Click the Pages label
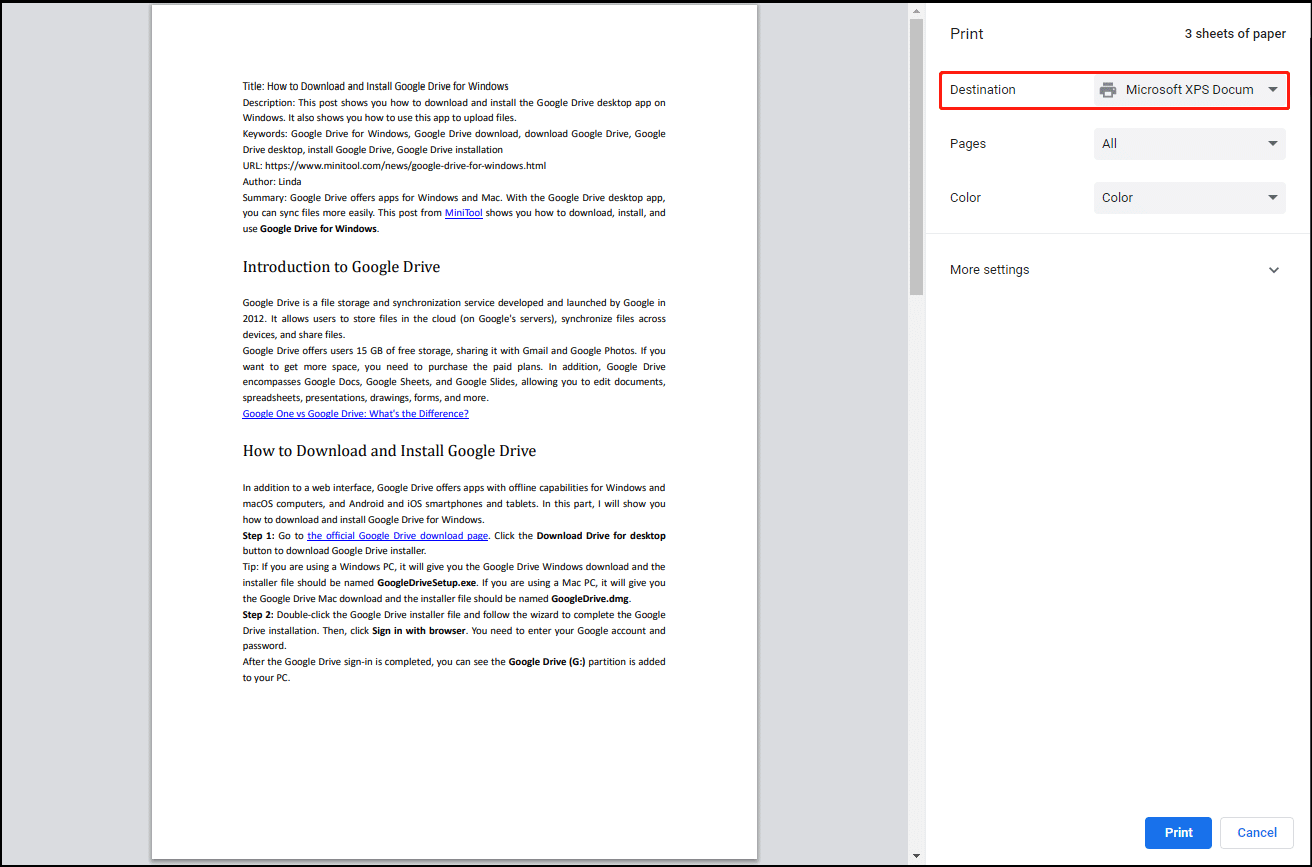1312x867 pixels. 968,144
